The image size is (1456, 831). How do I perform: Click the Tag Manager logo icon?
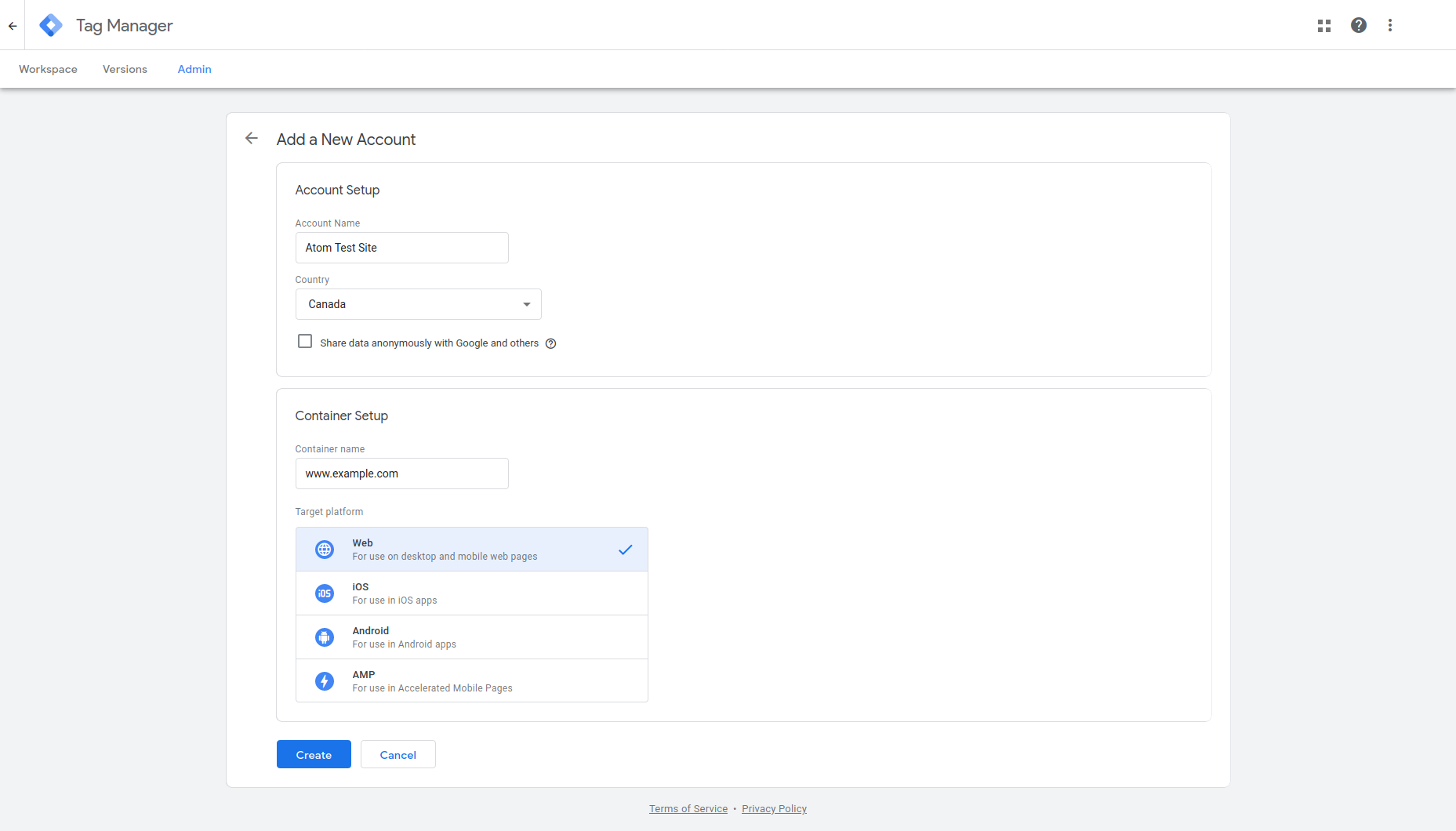(51, 25)
